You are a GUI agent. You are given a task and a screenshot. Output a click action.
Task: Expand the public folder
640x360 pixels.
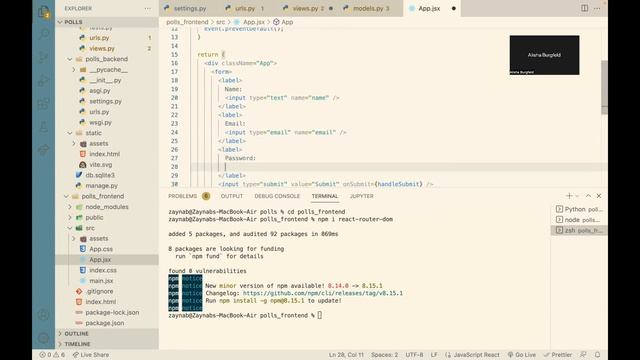tap(107, 218)
